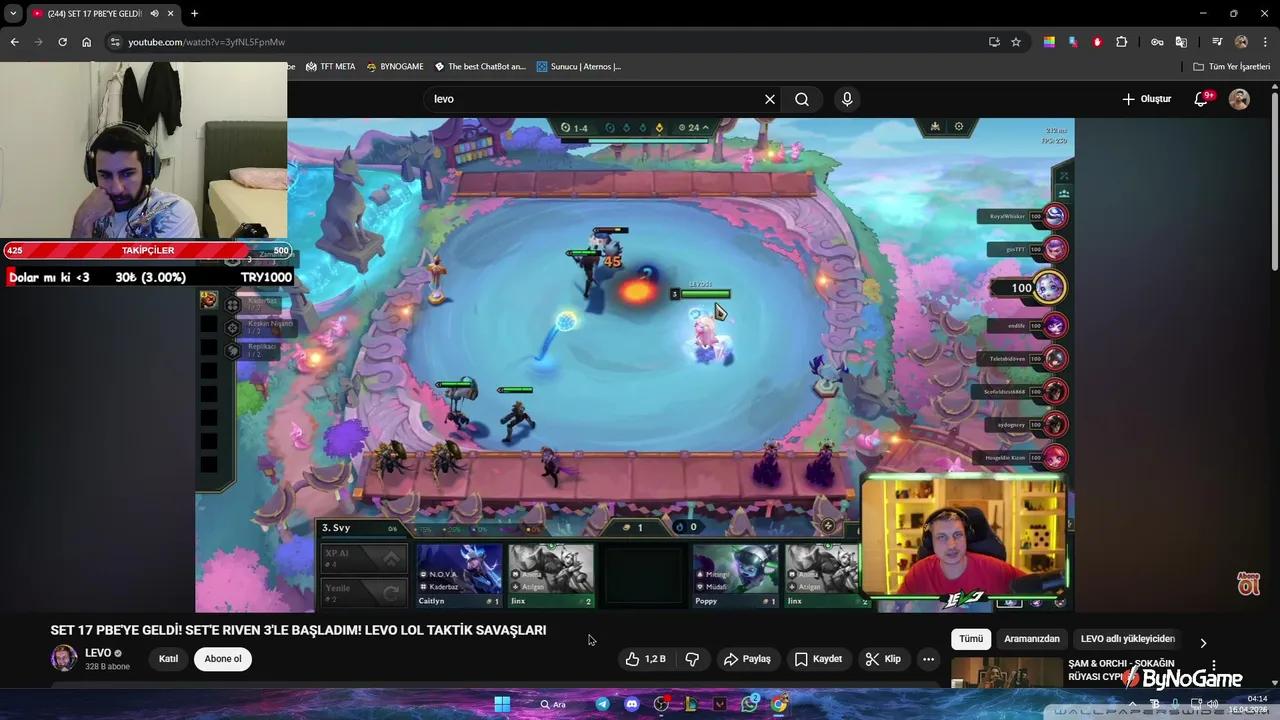Click the taskbar Ara search box
Viewport: 1280px width, 720px height.
[553, 704]
